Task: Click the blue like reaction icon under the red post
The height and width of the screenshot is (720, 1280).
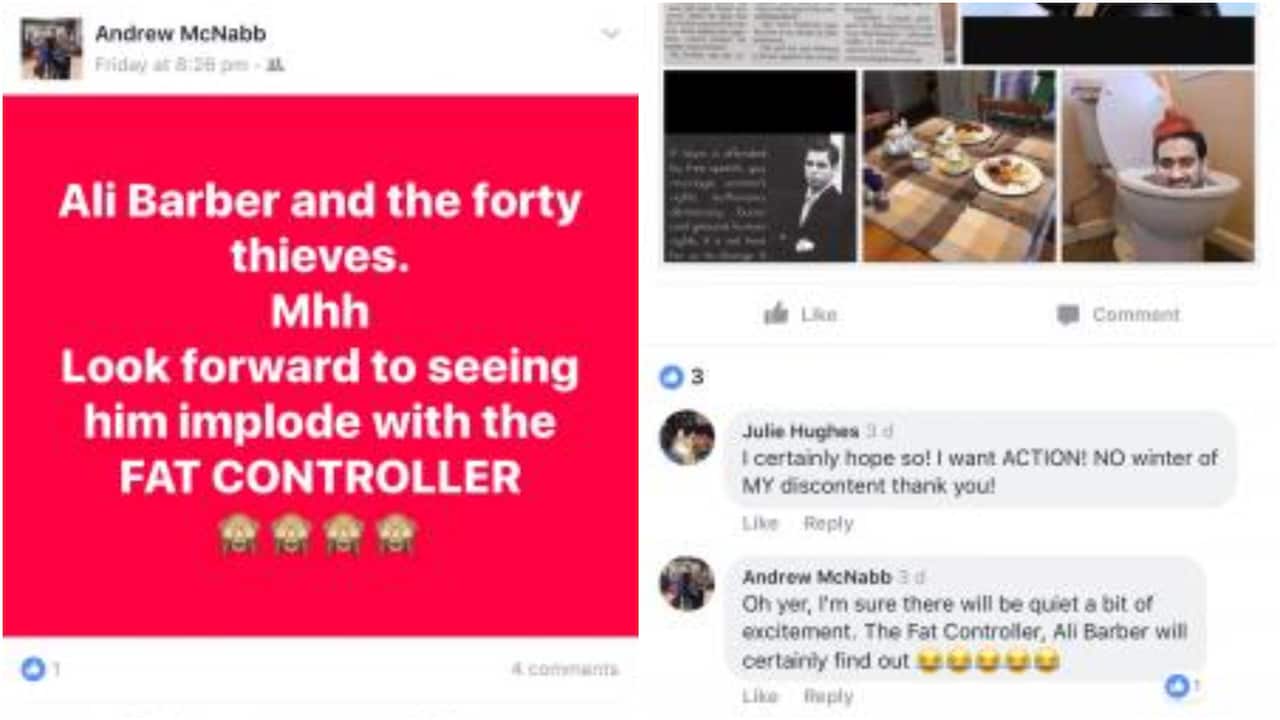Action: point(33,669)
